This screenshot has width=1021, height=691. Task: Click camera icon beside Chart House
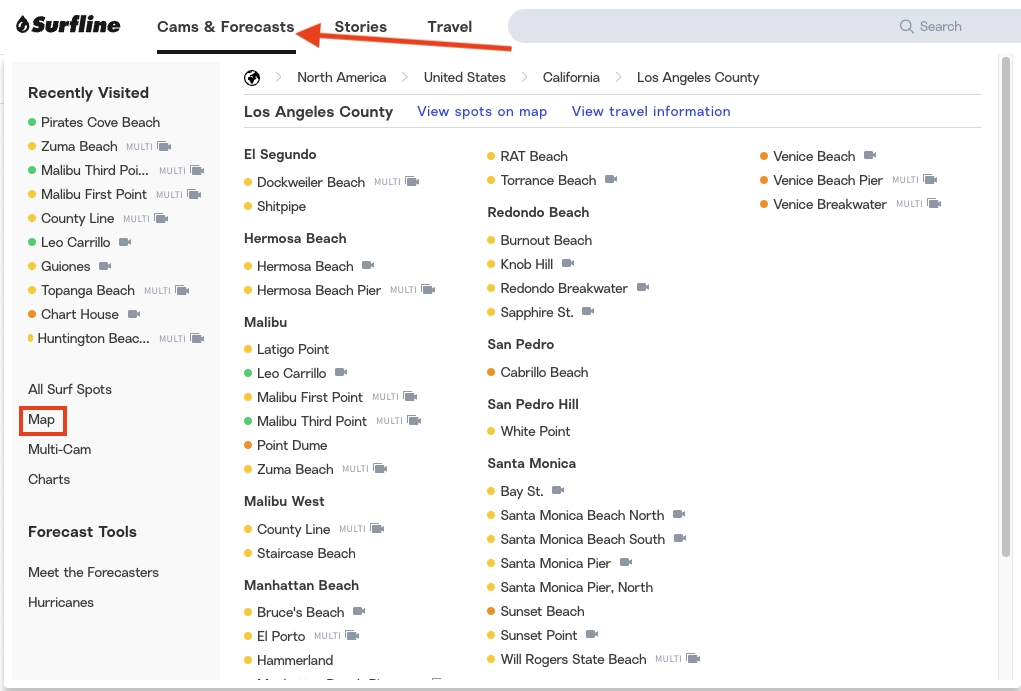pyautogui.click(x=133, y=315)
